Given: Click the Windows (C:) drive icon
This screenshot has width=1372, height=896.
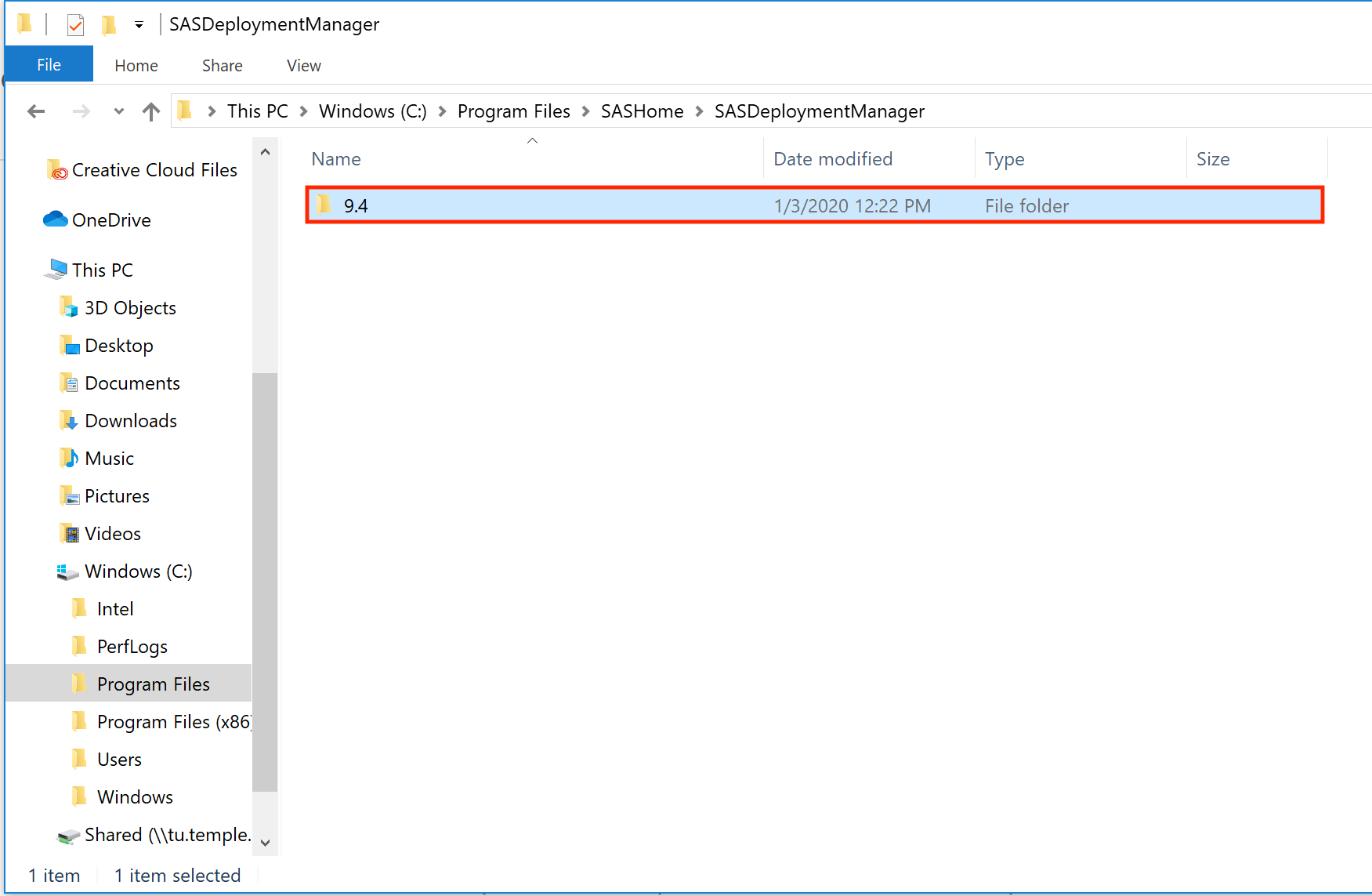Looking at the screenshot, I should tap(67, 571).
